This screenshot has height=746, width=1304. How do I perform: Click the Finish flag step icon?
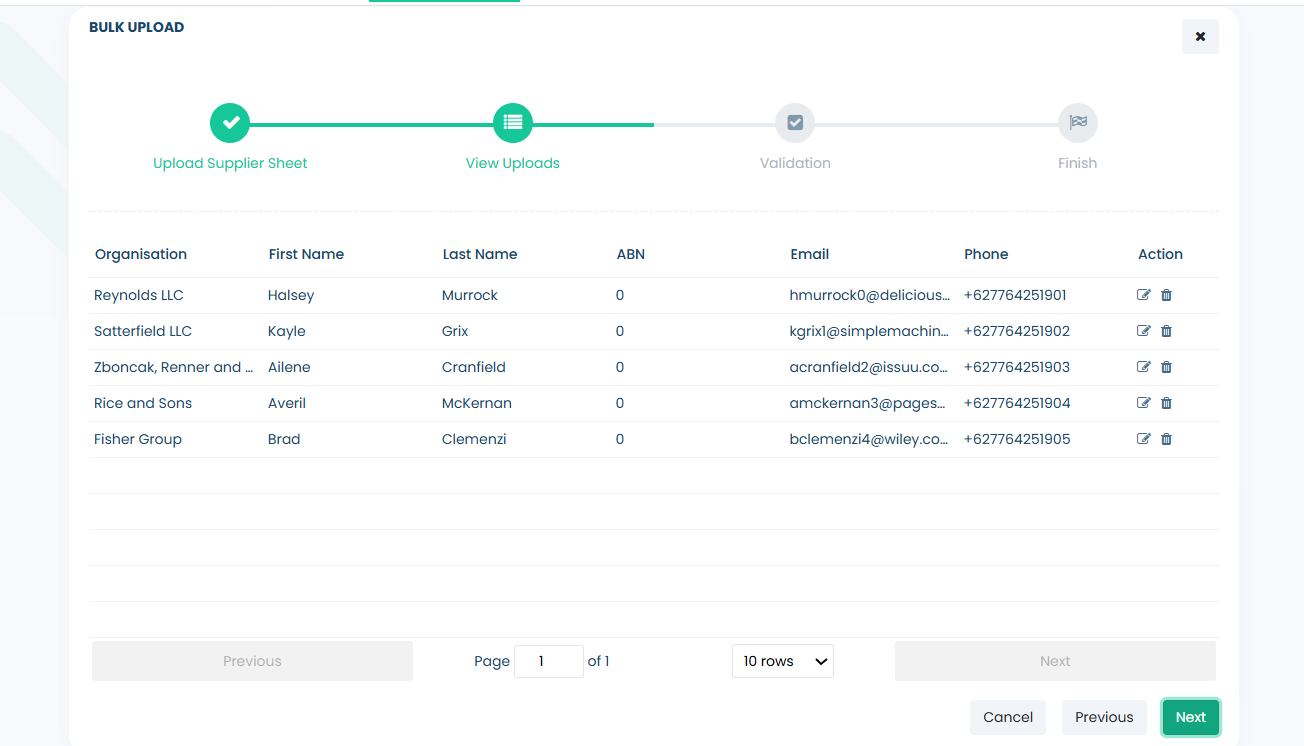pos(1078,123)
